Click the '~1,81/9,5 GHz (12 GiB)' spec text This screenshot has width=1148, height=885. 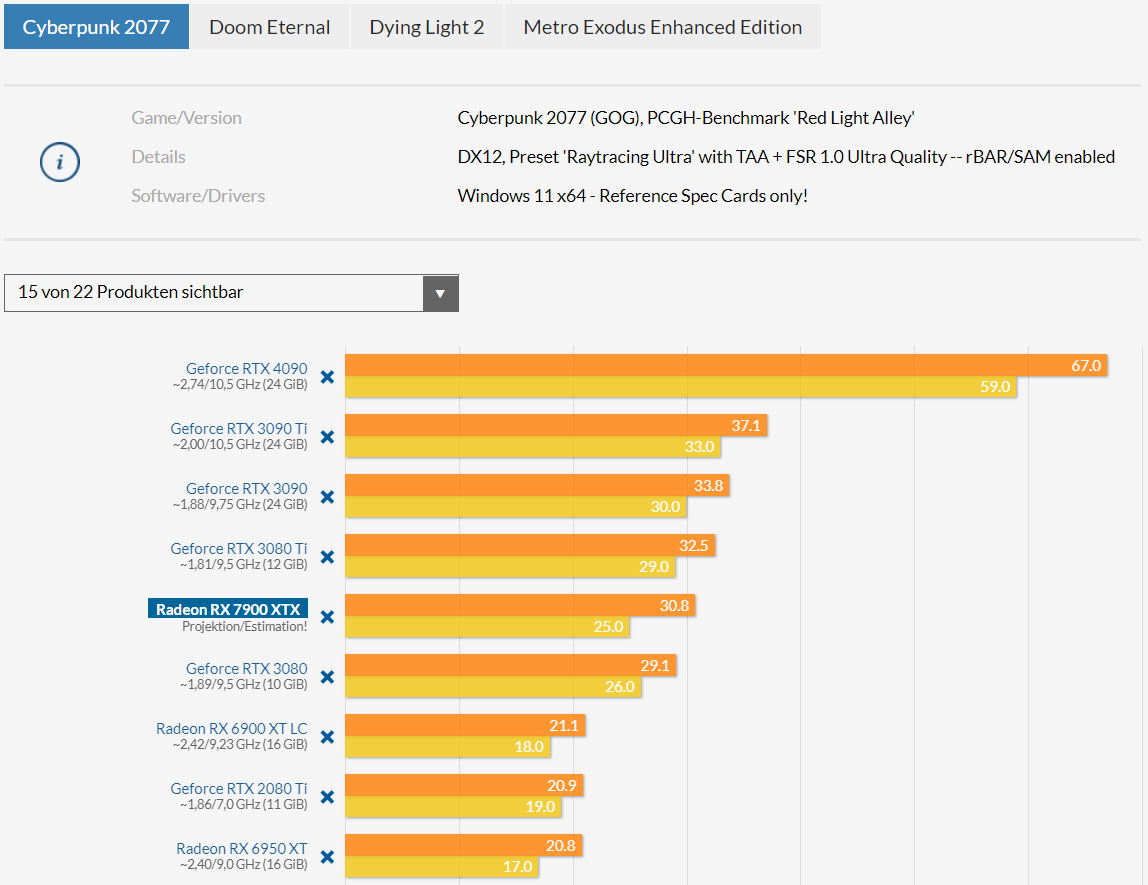pyautogui.click(x=244, y=565)
